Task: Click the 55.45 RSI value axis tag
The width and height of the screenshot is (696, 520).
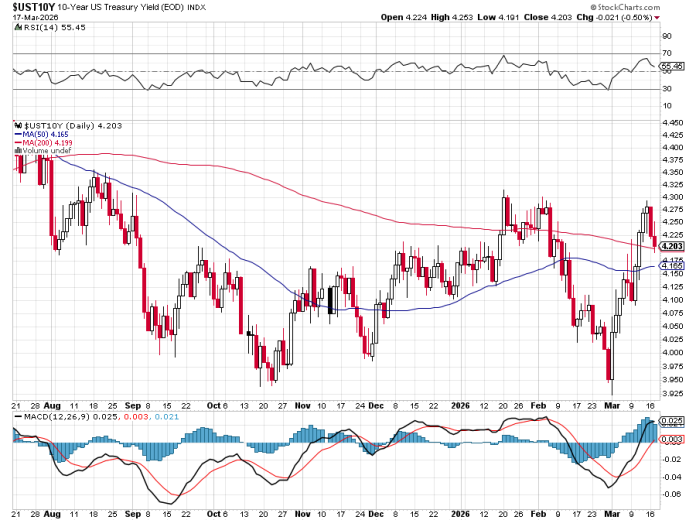Action: pos(672,65)
